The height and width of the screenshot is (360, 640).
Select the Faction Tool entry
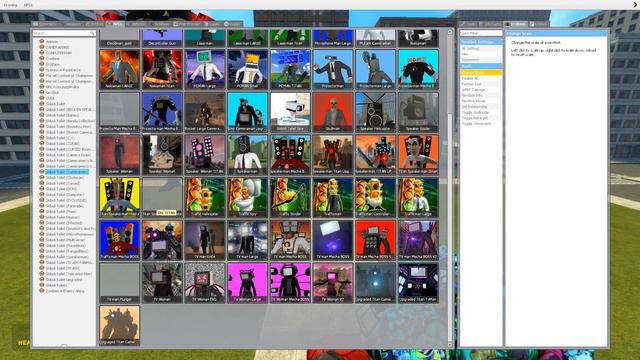click(x=481, y=84)
